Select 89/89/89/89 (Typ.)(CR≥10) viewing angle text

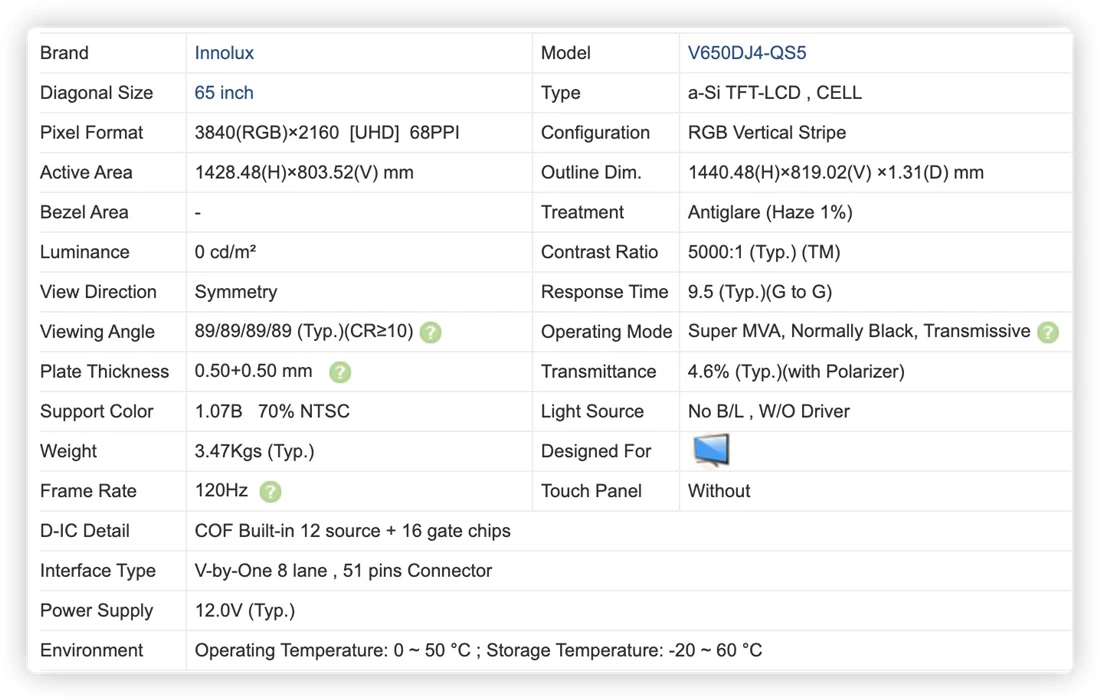click(x=304, y=331)
